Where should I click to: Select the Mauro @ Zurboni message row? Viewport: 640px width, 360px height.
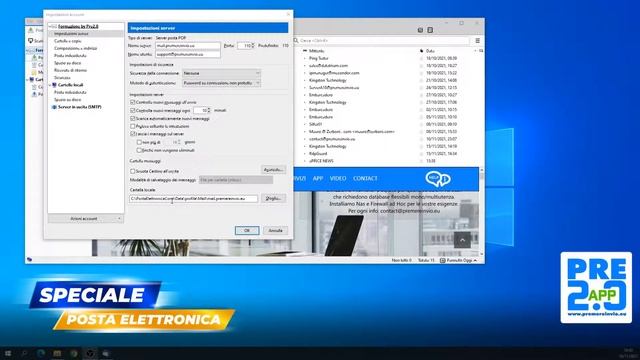coord(389,132)
